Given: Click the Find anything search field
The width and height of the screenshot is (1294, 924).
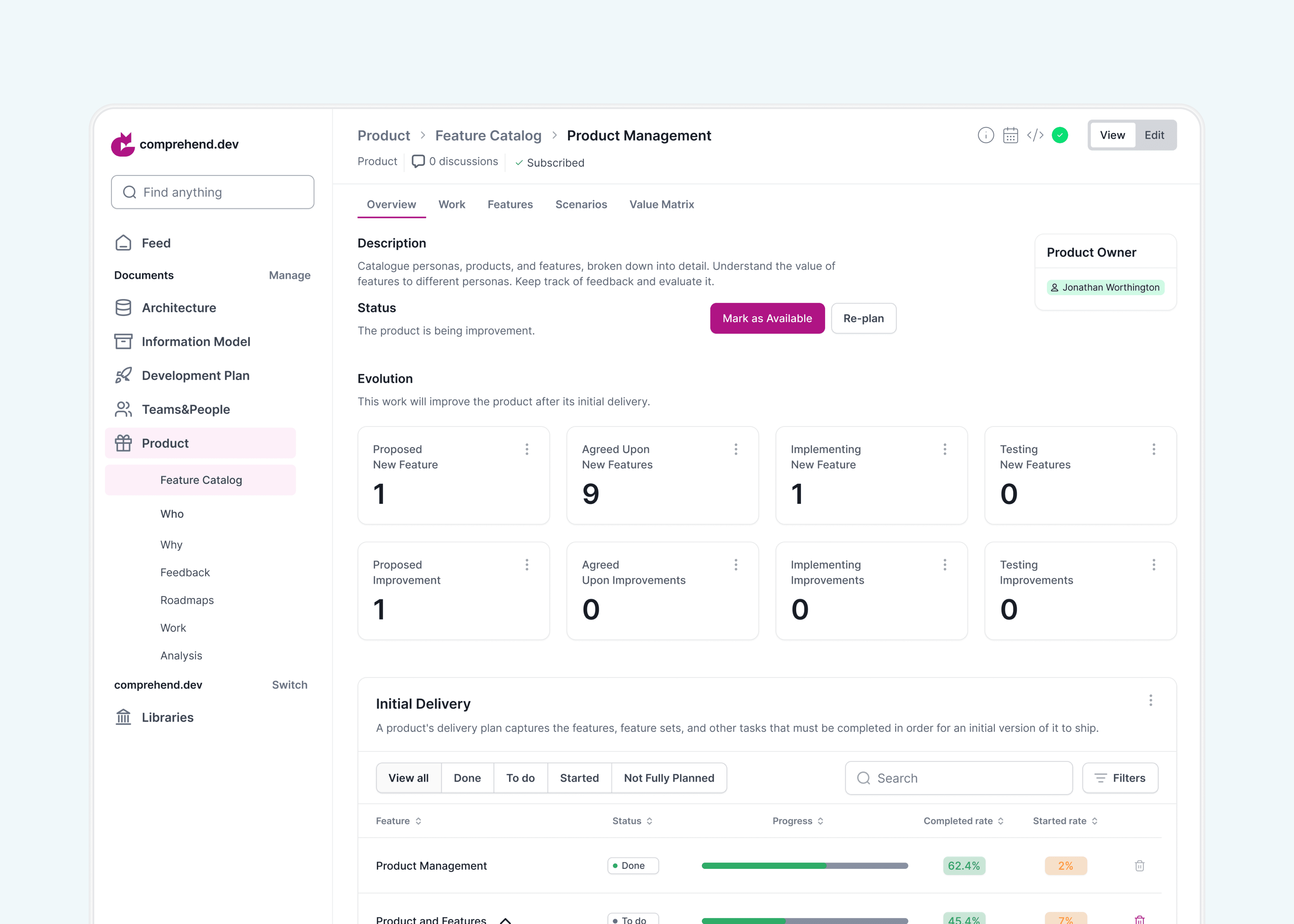Looking at the screenshot, I should coord(213,192).
